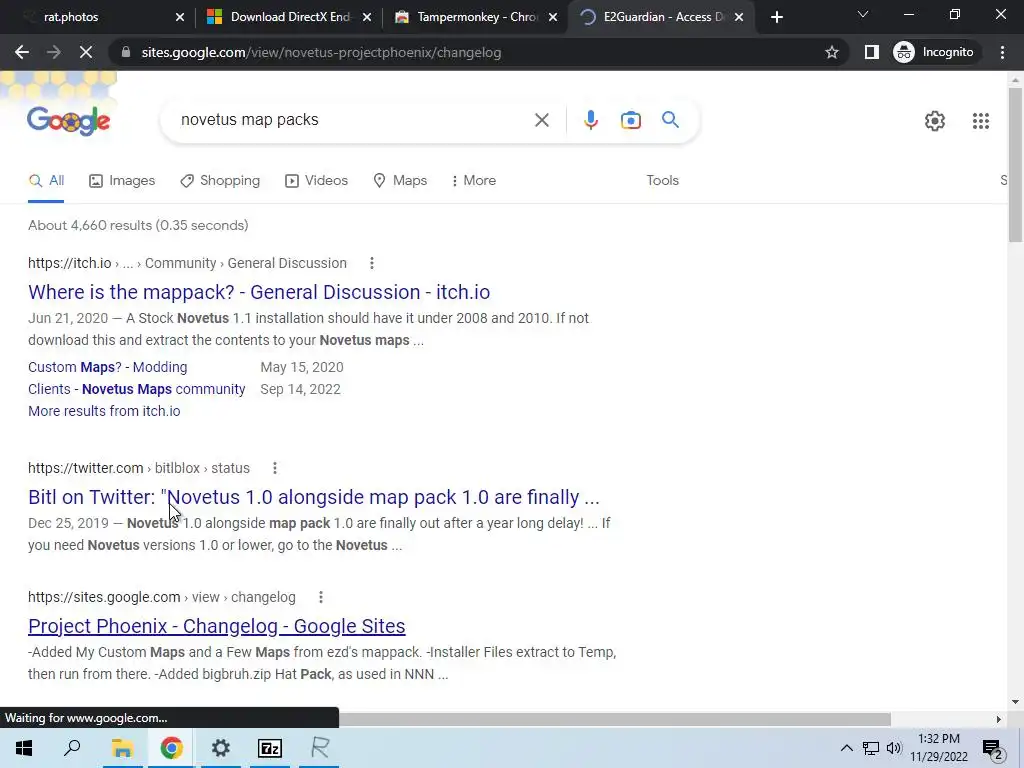1024x768 pixels.
Task: Click the magnifier search button
Action: 670,120
